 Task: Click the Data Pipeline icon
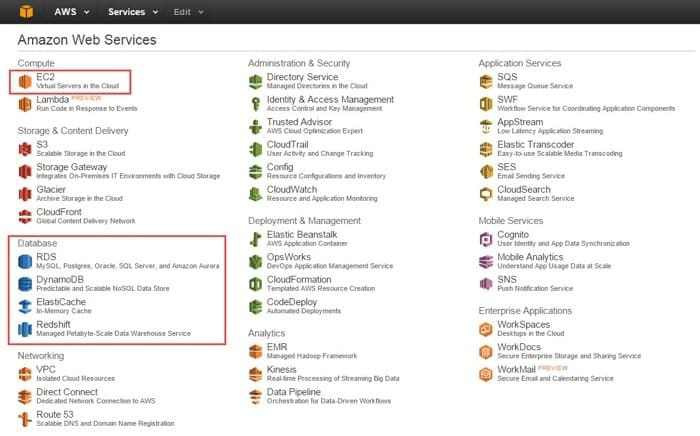[255, 396]
